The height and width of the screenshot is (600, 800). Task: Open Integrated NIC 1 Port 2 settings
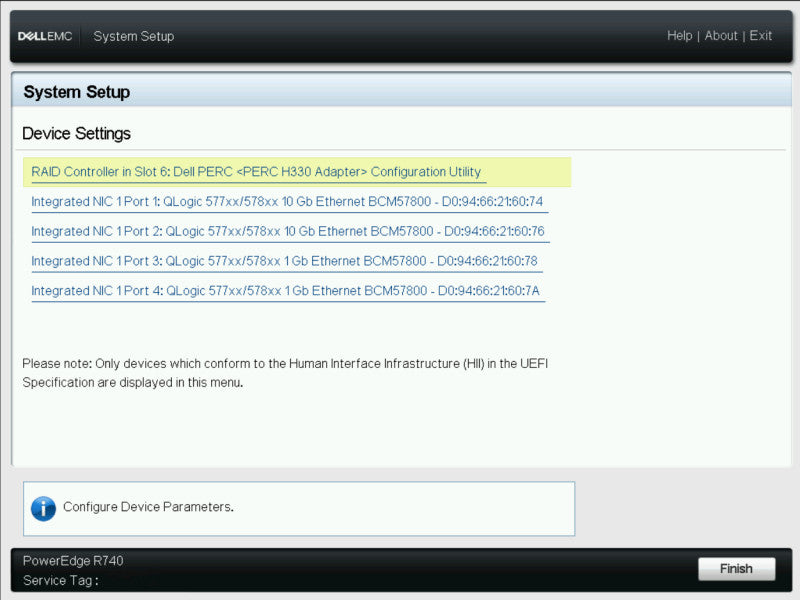click(288, 231)
